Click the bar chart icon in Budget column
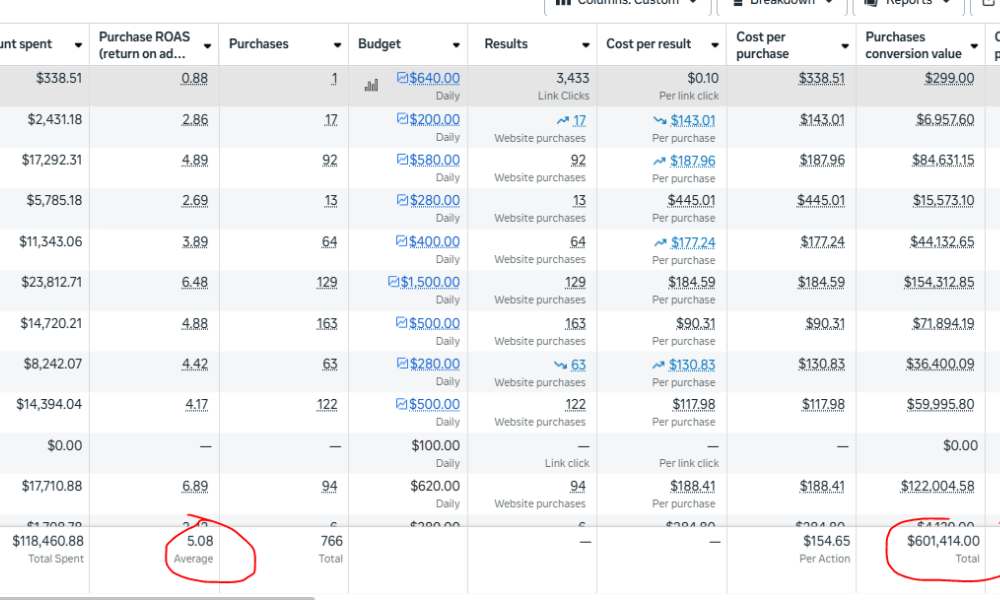Screen dimensions: 1000x600 371,85
